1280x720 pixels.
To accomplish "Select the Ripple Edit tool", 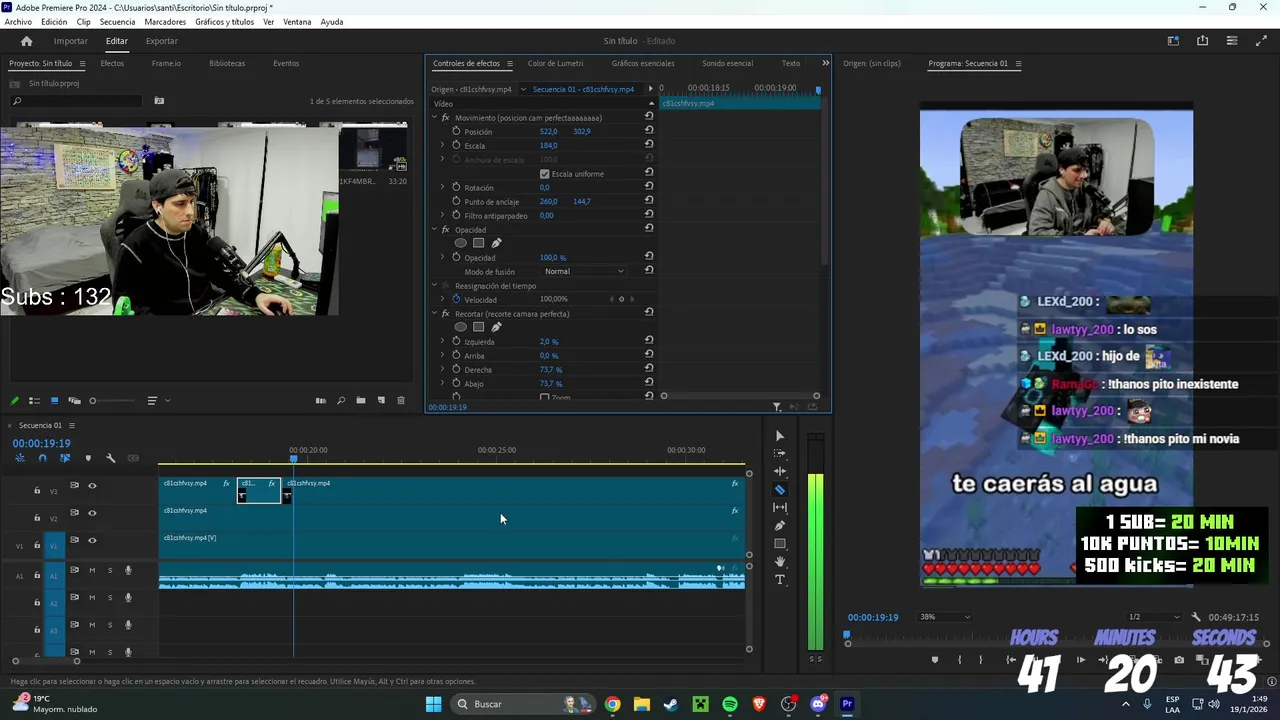I will pyautogui.click(x=780, y=472).
